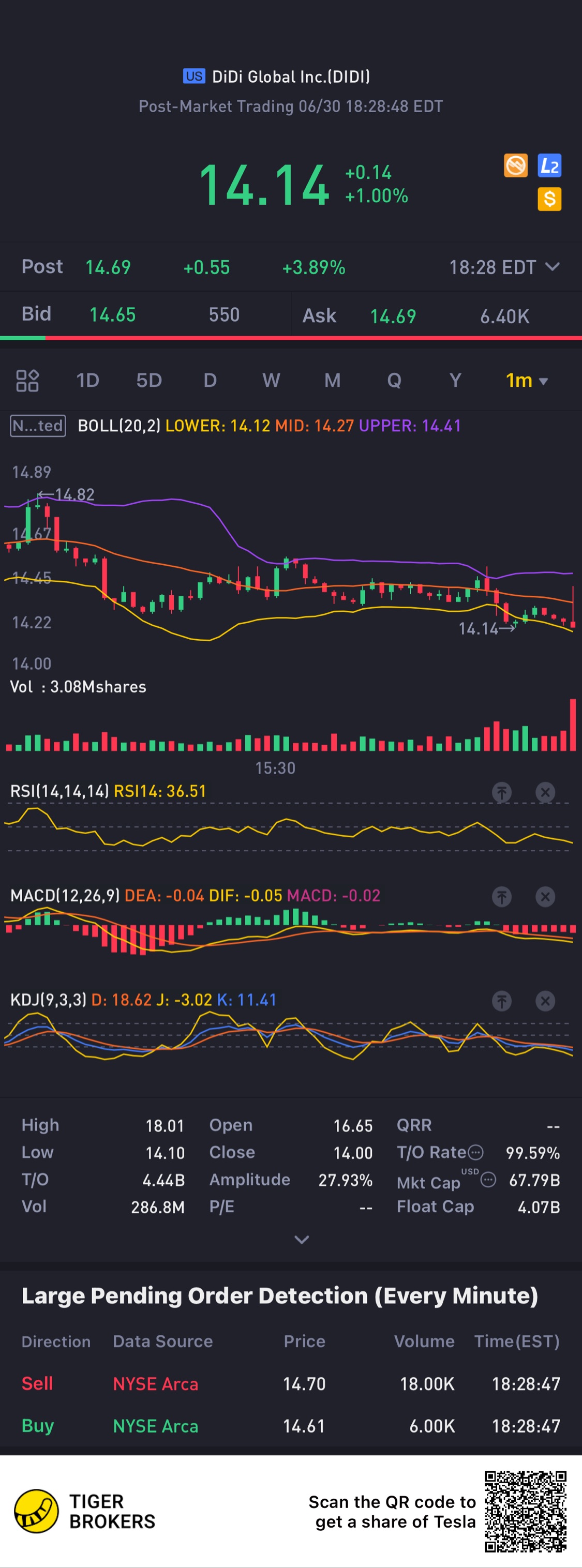This screenshot has width=582, height=1568.
Task: Open the 1m interval dropdown
Action: pos(527,381)
